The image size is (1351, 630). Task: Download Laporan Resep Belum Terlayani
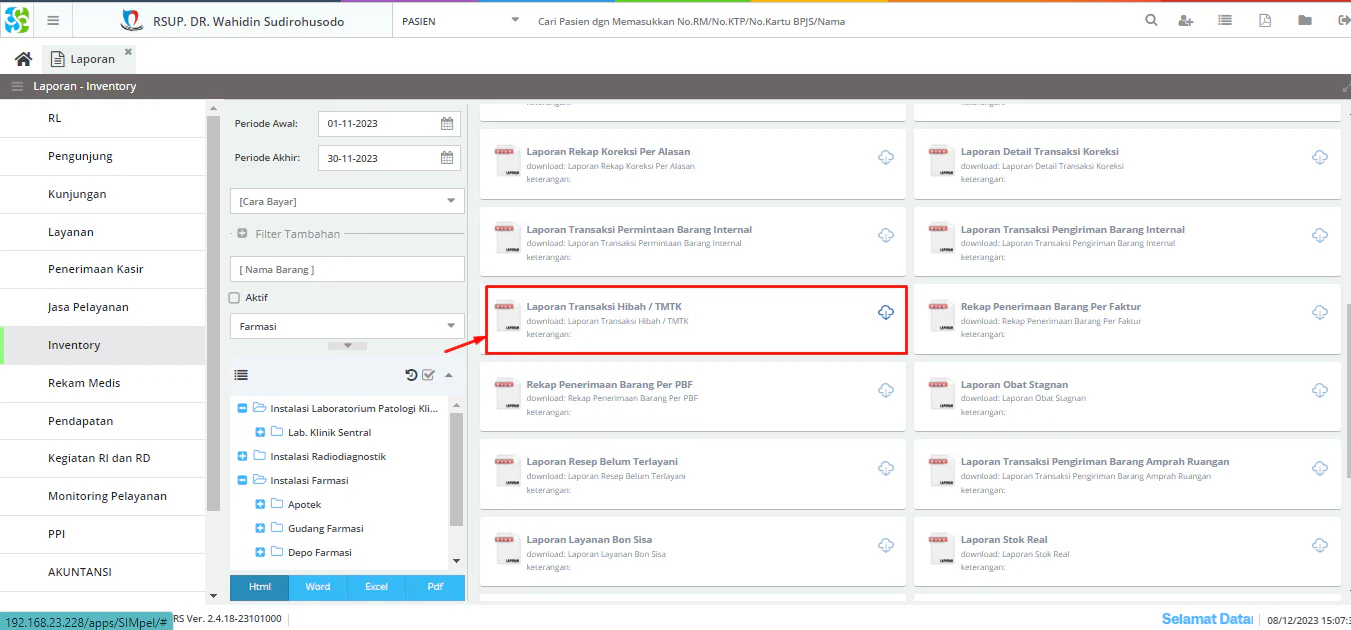click(x=885, y=468)
